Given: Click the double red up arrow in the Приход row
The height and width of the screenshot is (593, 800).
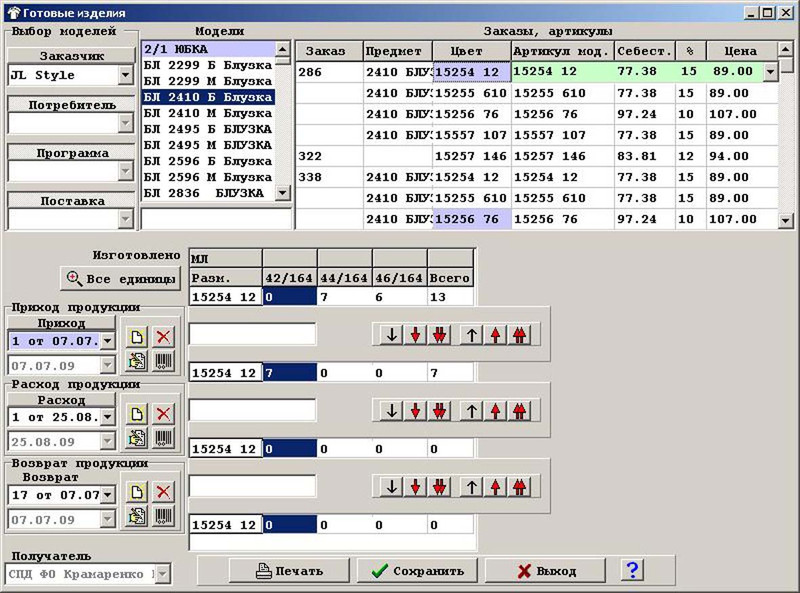Looking at the screenshot, I should (519, 335).
